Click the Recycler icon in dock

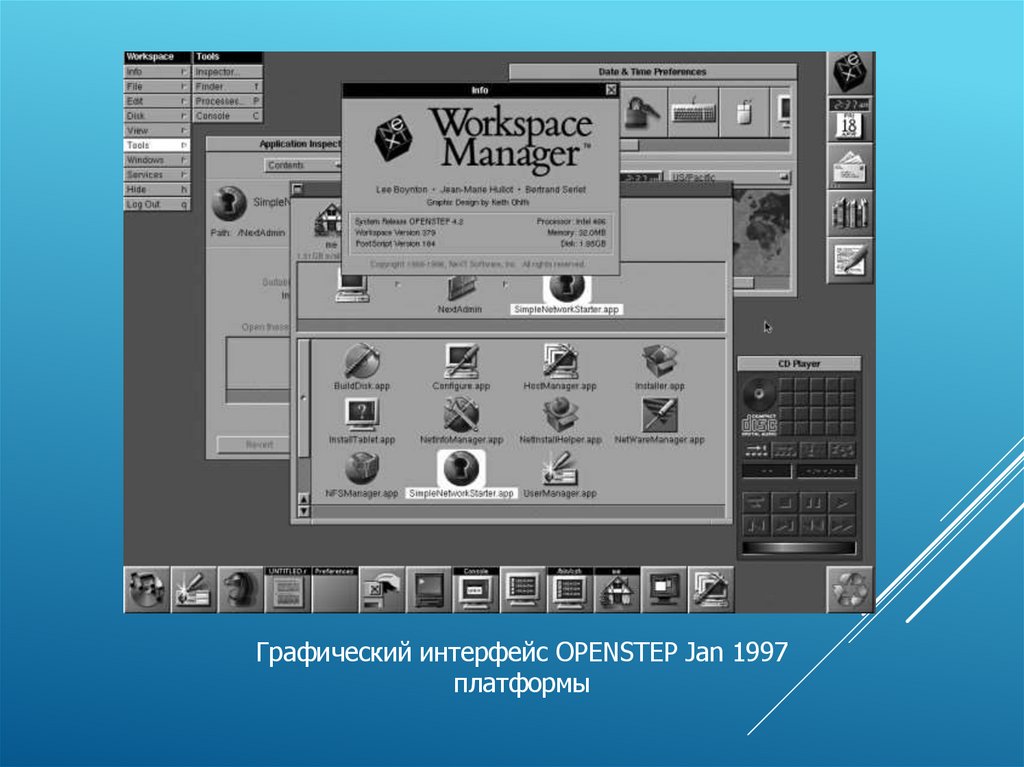(850, 589)
